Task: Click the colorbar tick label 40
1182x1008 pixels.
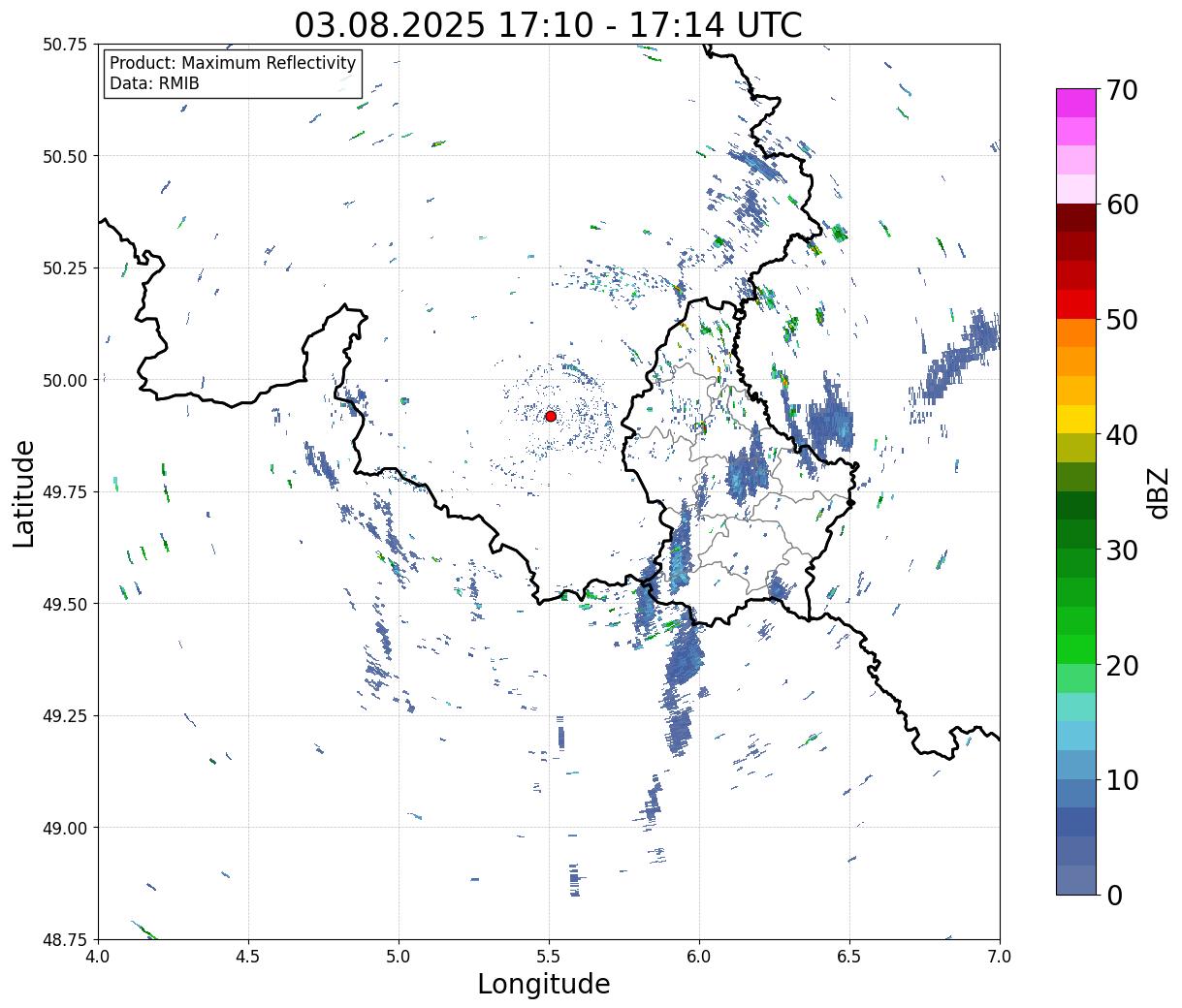Action: pyautogui.click(x=1121, y=435)
